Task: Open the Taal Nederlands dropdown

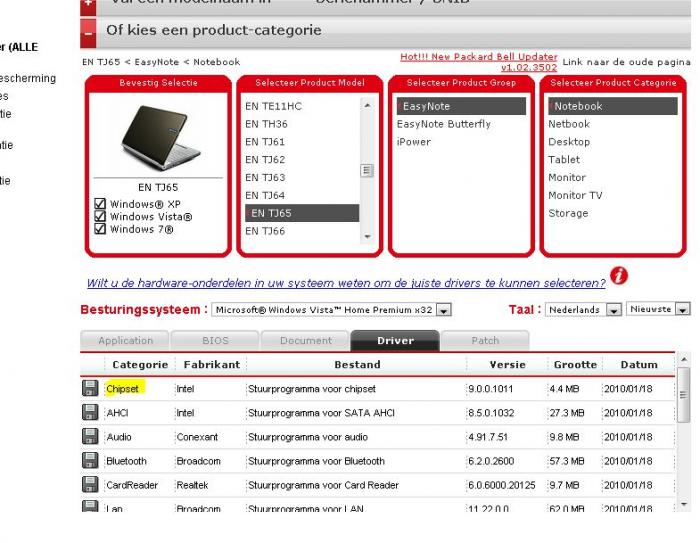Action: click(x=583, y=309)
